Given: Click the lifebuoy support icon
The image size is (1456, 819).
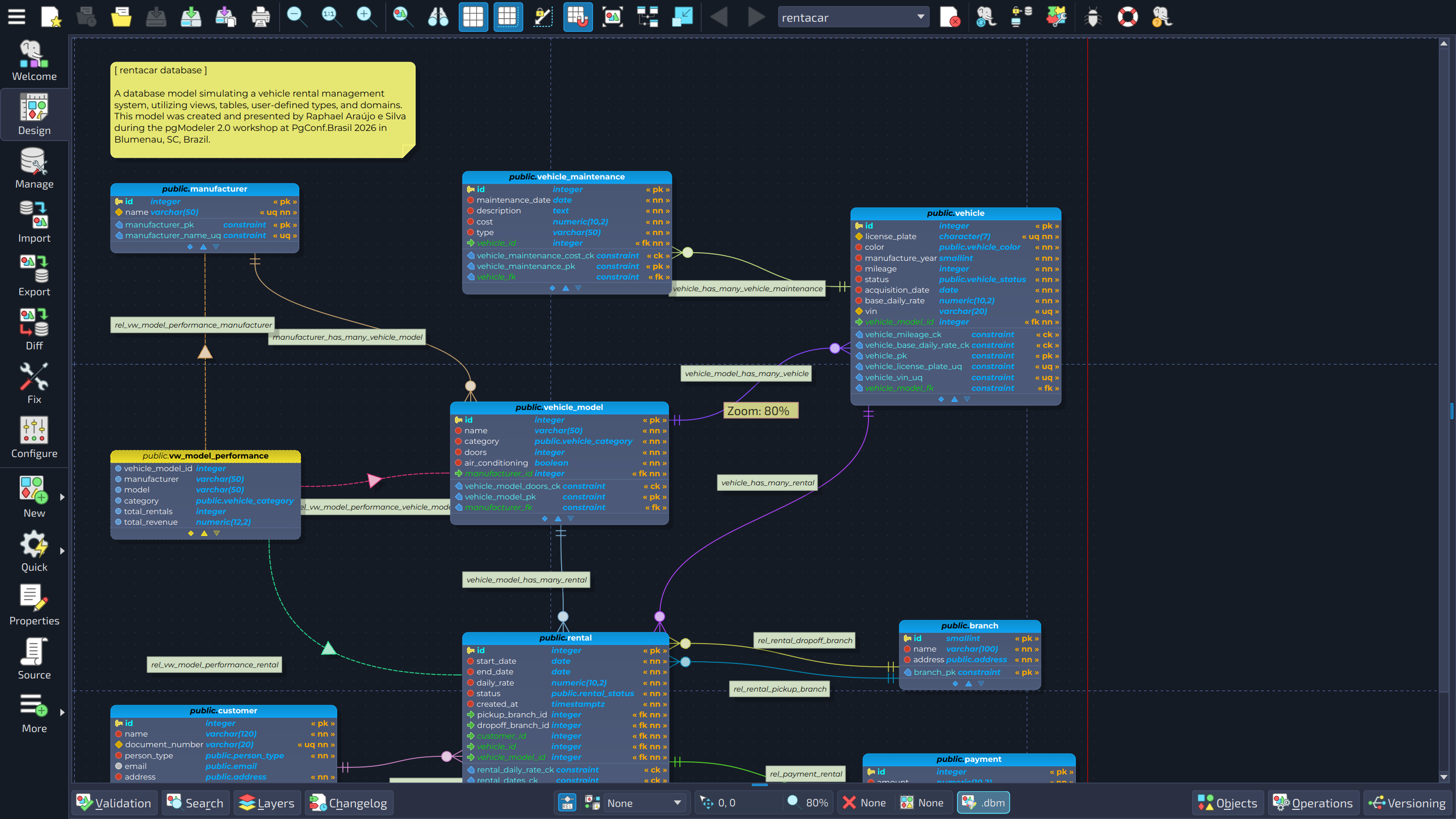Looking at the screenshot, I should 1127,17.
